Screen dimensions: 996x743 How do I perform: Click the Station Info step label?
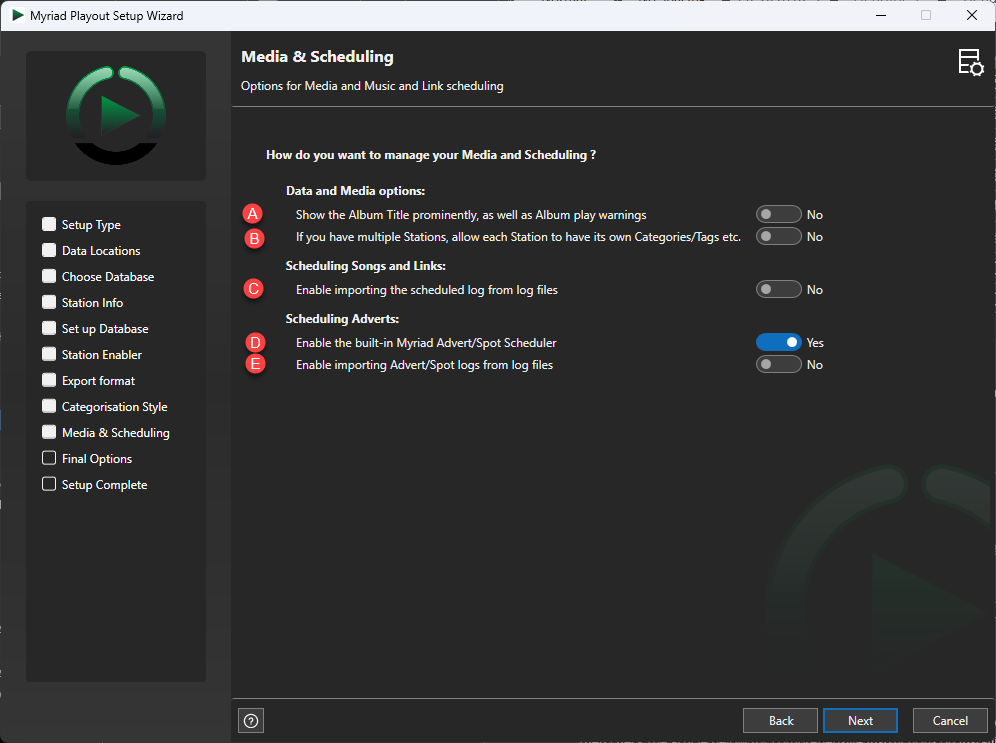[x=92, y=303]
